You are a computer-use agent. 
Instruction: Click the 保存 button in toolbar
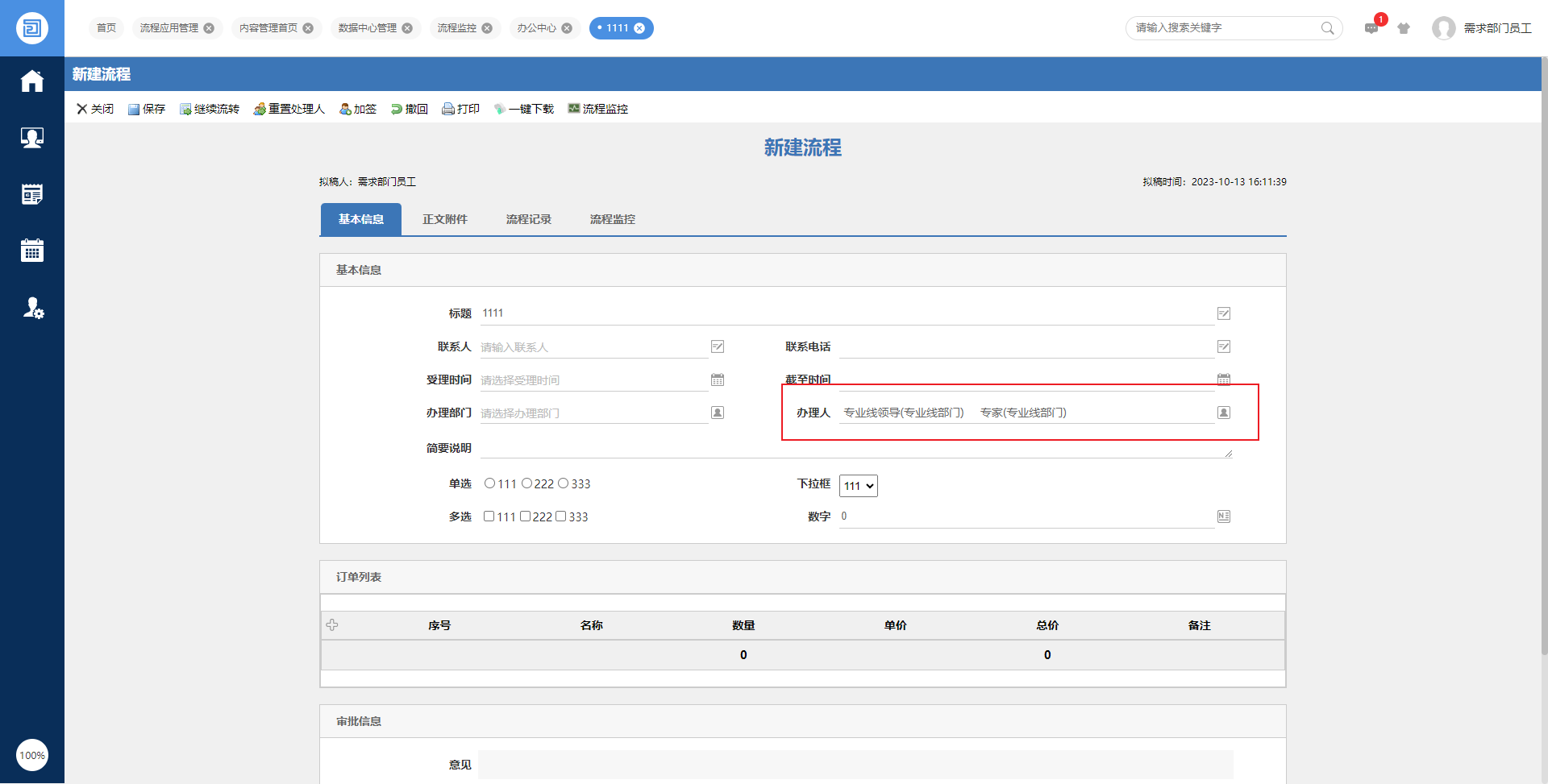(147, 109)
